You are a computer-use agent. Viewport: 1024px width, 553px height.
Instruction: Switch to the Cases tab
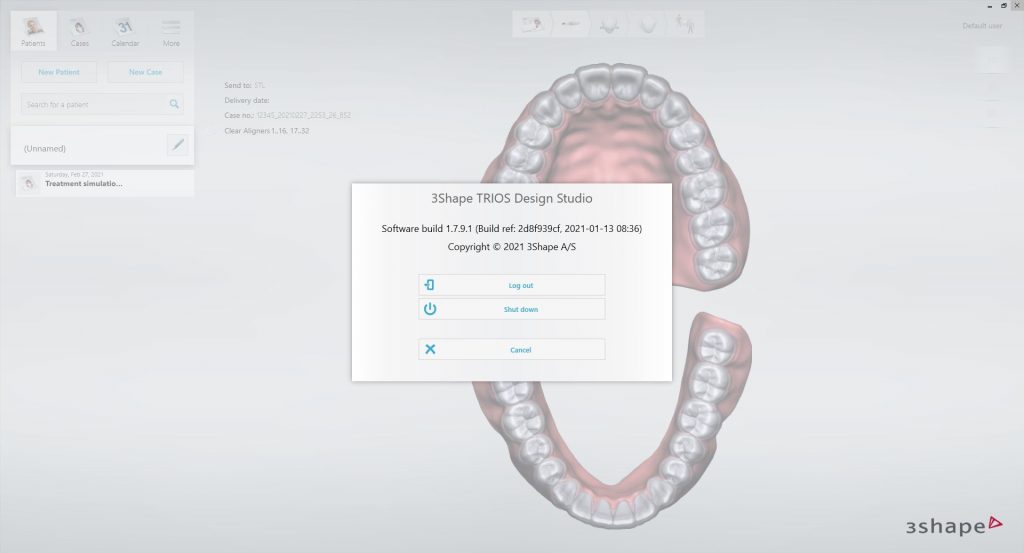click(80, 31)
